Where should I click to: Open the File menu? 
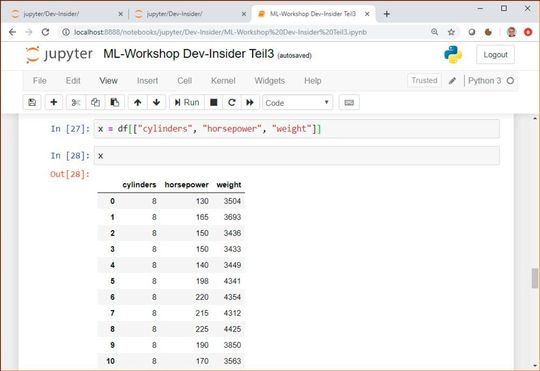(x=40, y=81)
